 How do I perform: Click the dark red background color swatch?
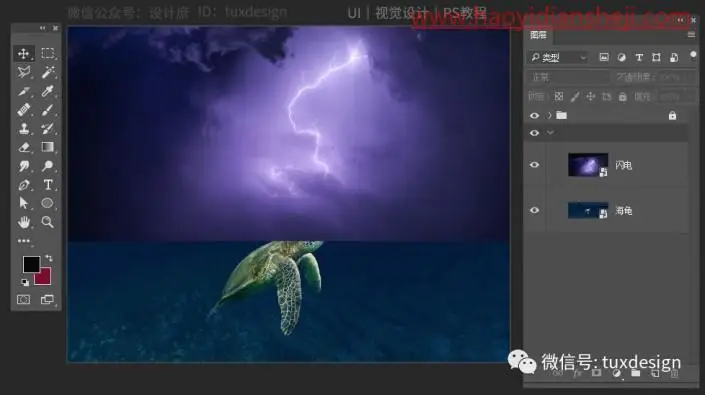tap(45, 278)
